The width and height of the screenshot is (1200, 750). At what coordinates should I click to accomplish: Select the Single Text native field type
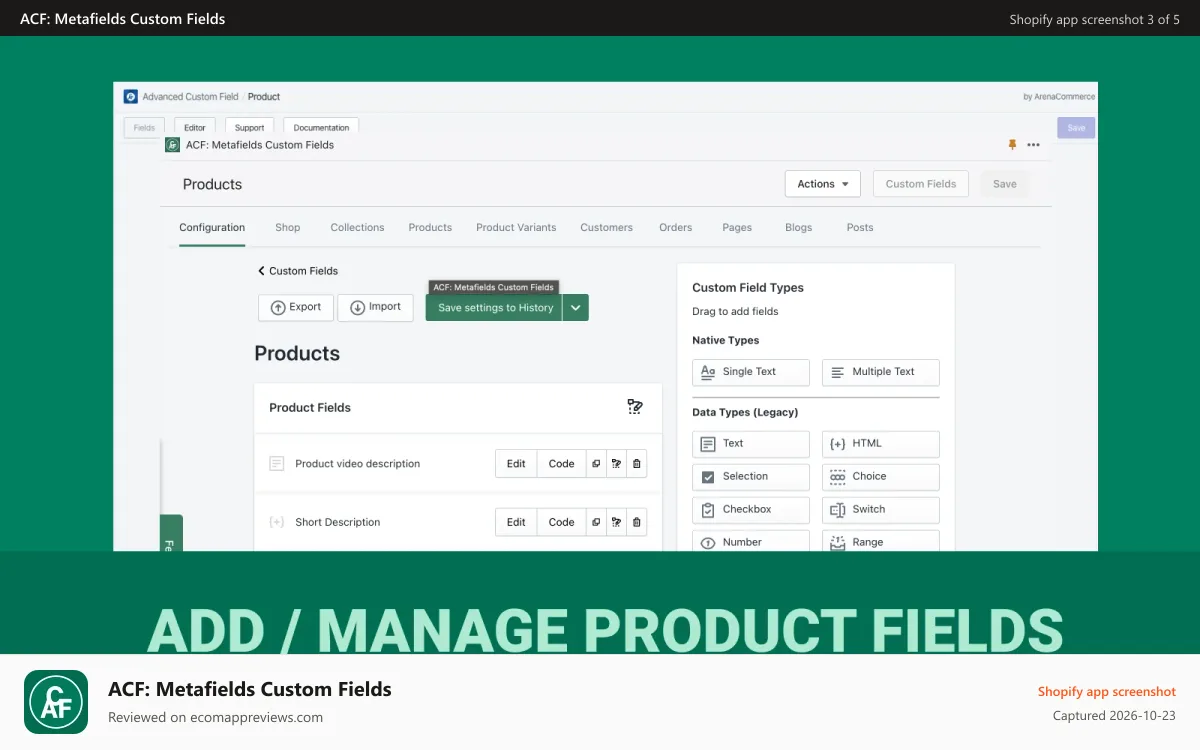click(x=751, y=372)
